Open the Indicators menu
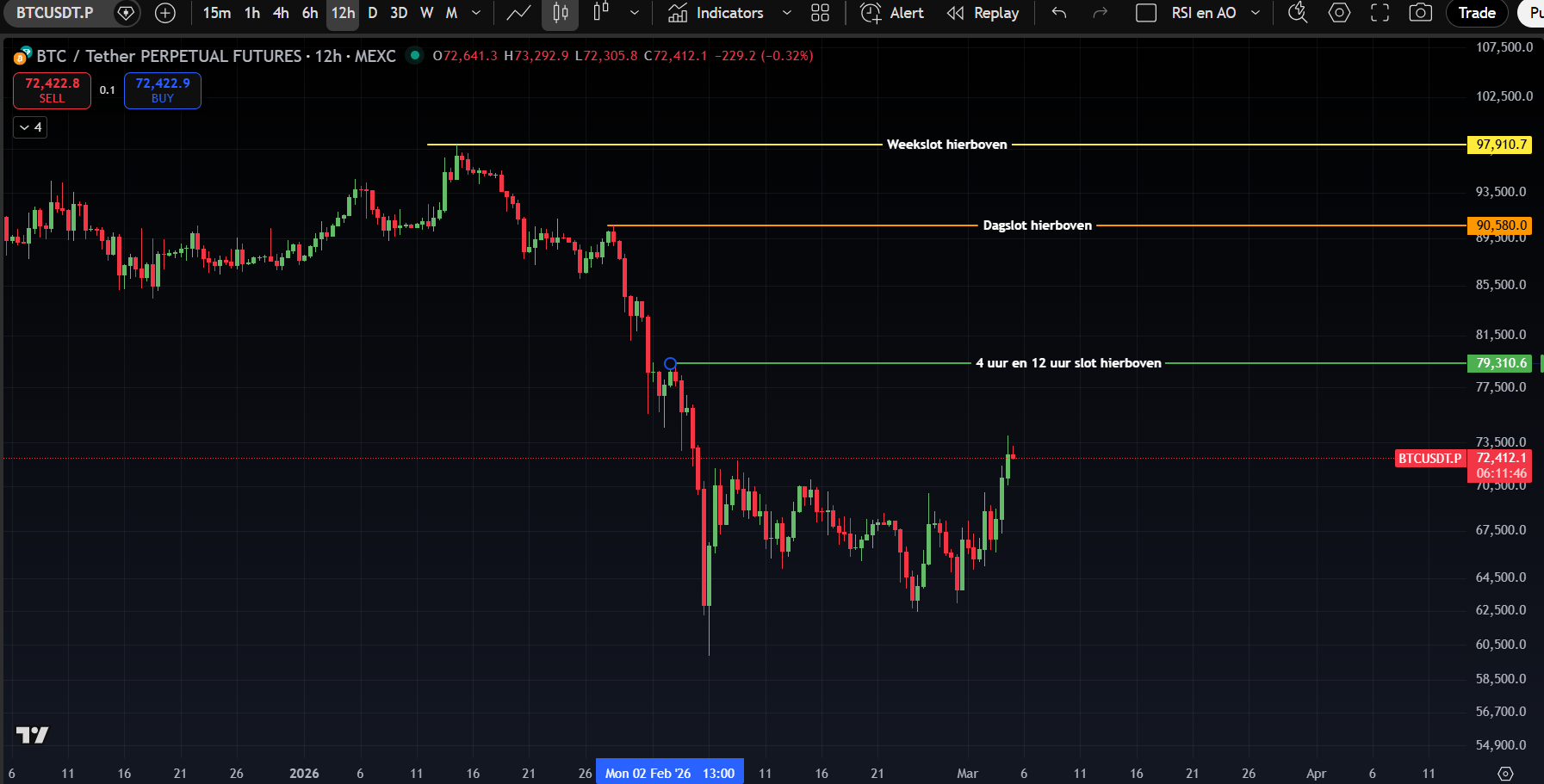 [x=716, y=13]
